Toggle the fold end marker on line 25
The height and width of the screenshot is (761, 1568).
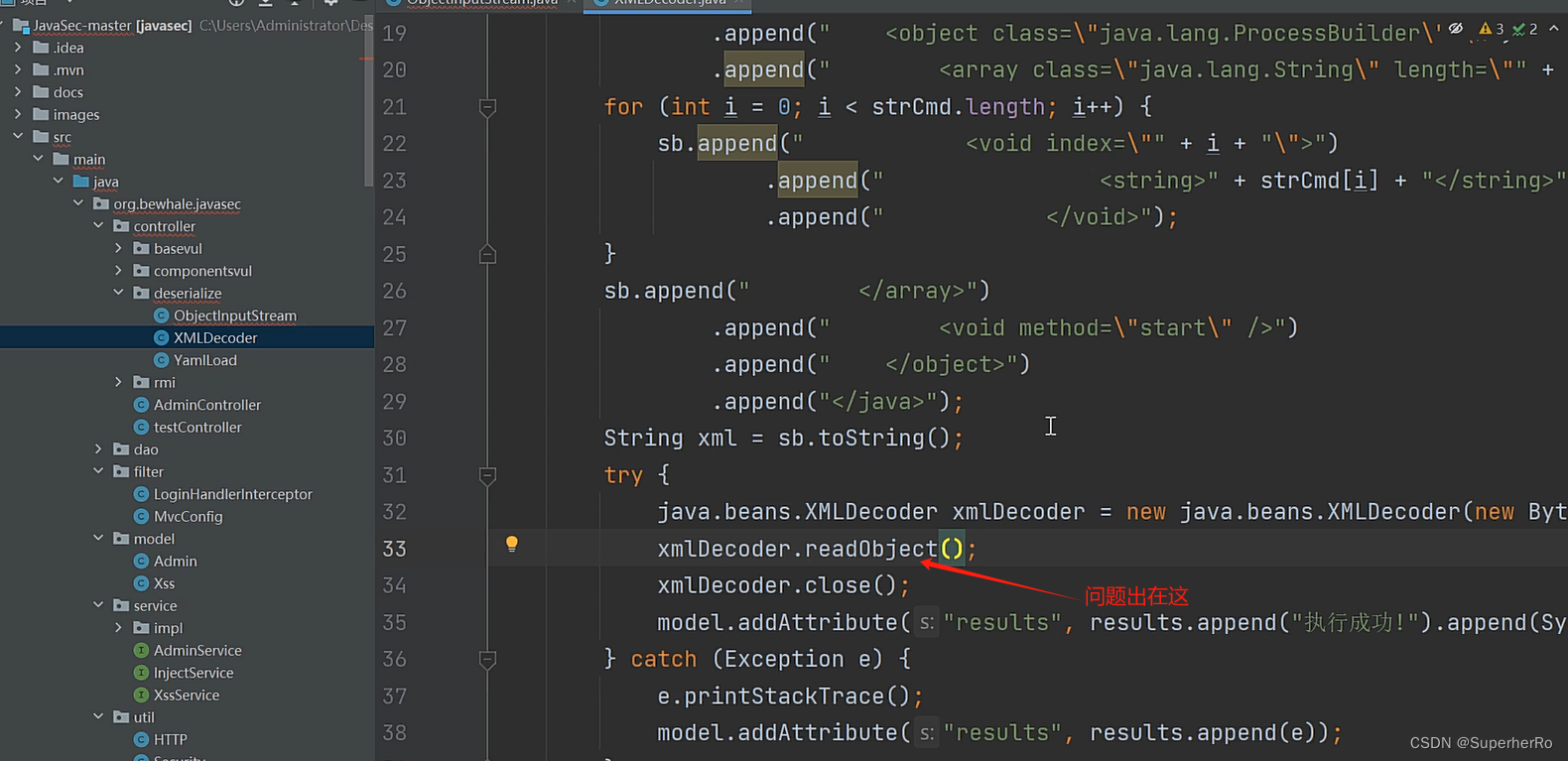tap(487, 254)
